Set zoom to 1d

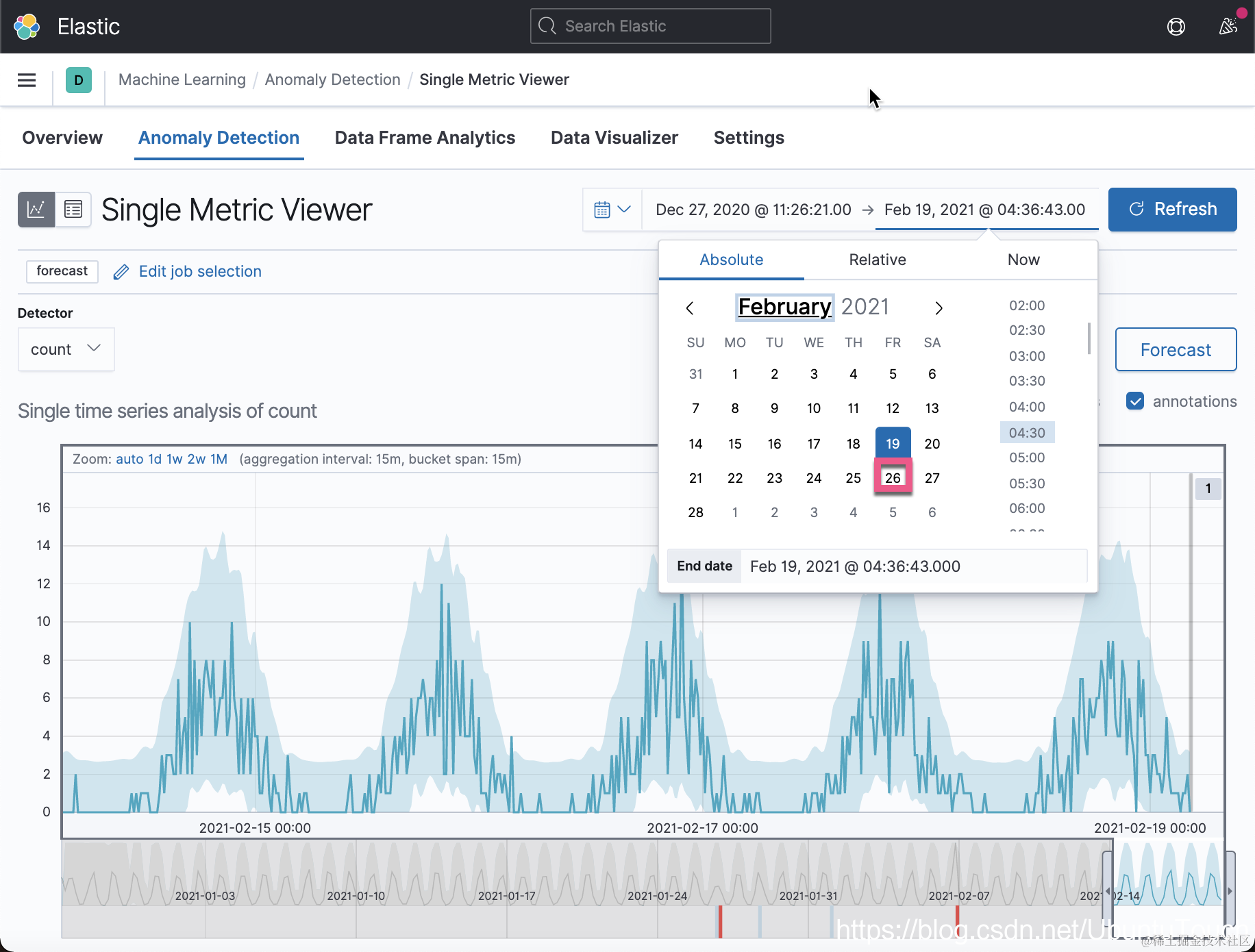pyautogui.click(x=155, y=459)
